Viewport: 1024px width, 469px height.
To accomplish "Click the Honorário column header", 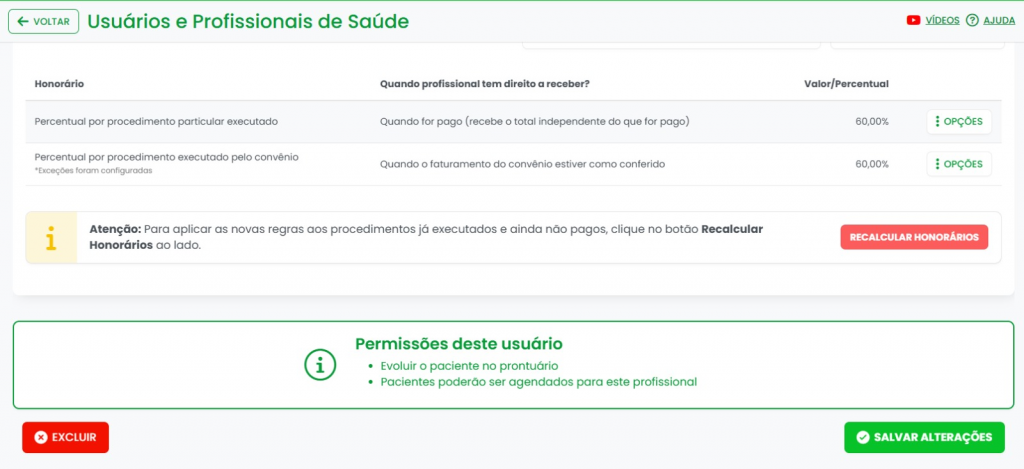I will coord(59,84).
